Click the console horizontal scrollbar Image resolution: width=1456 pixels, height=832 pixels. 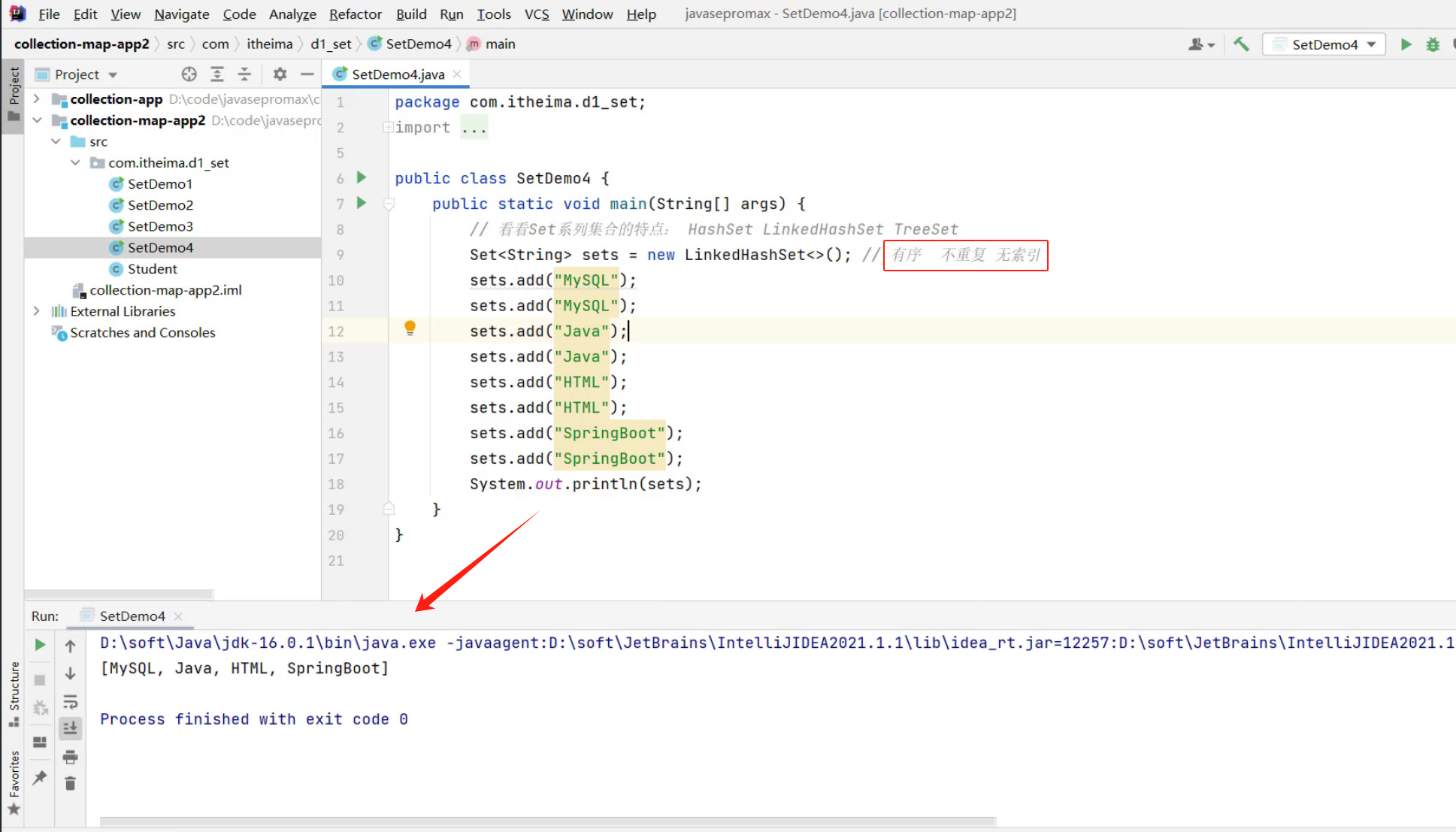[547, 821]
